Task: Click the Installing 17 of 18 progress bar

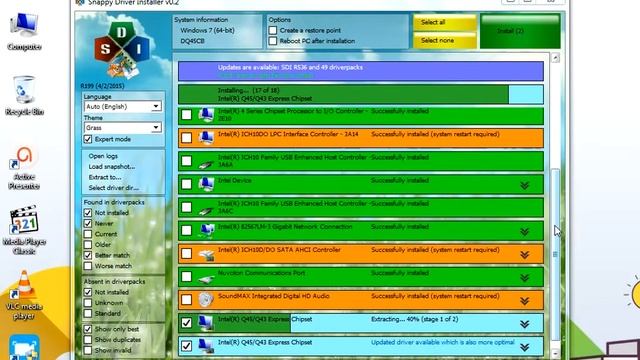Action: 361,94
